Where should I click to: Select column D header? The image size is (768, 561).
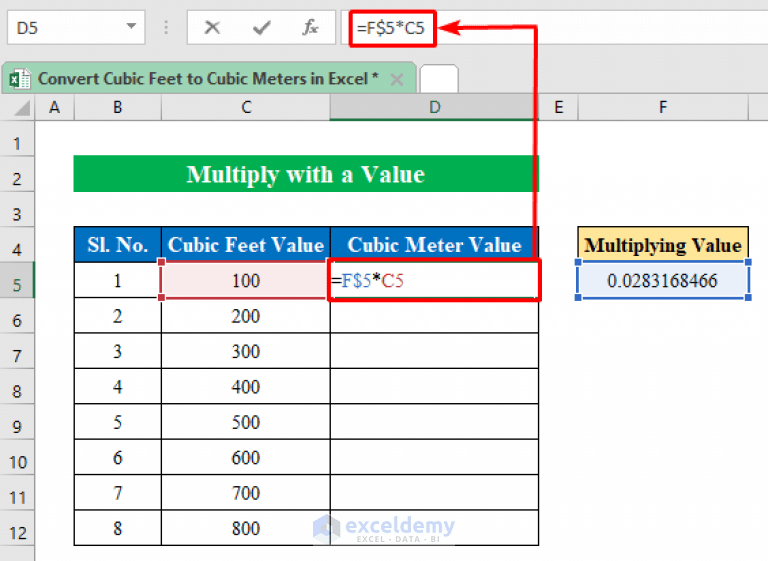434,107
